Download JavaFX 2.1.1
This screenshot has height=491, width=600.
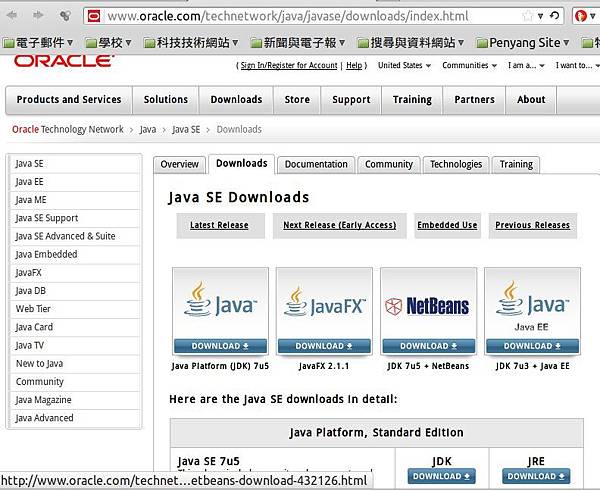tap(324, 346)
